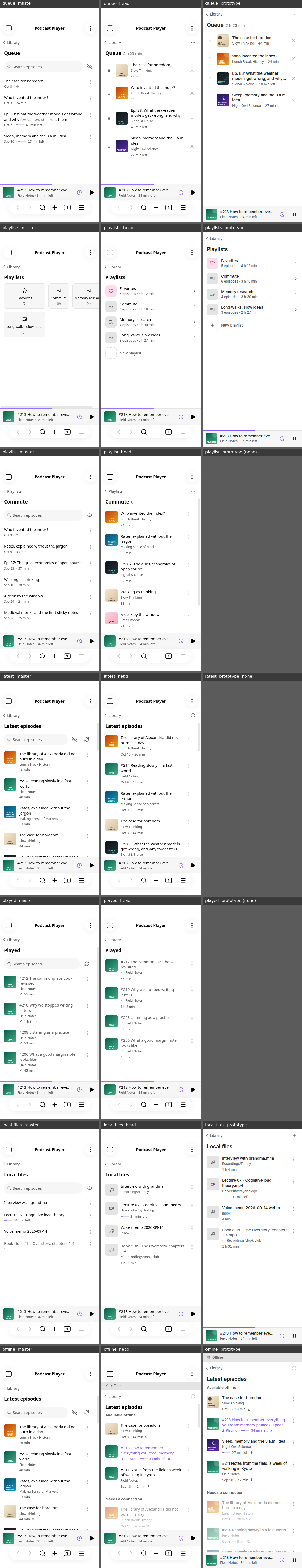Open 'Interview with grandma.m4a' thumbnail in local-files prototype

pos(212,1162)
